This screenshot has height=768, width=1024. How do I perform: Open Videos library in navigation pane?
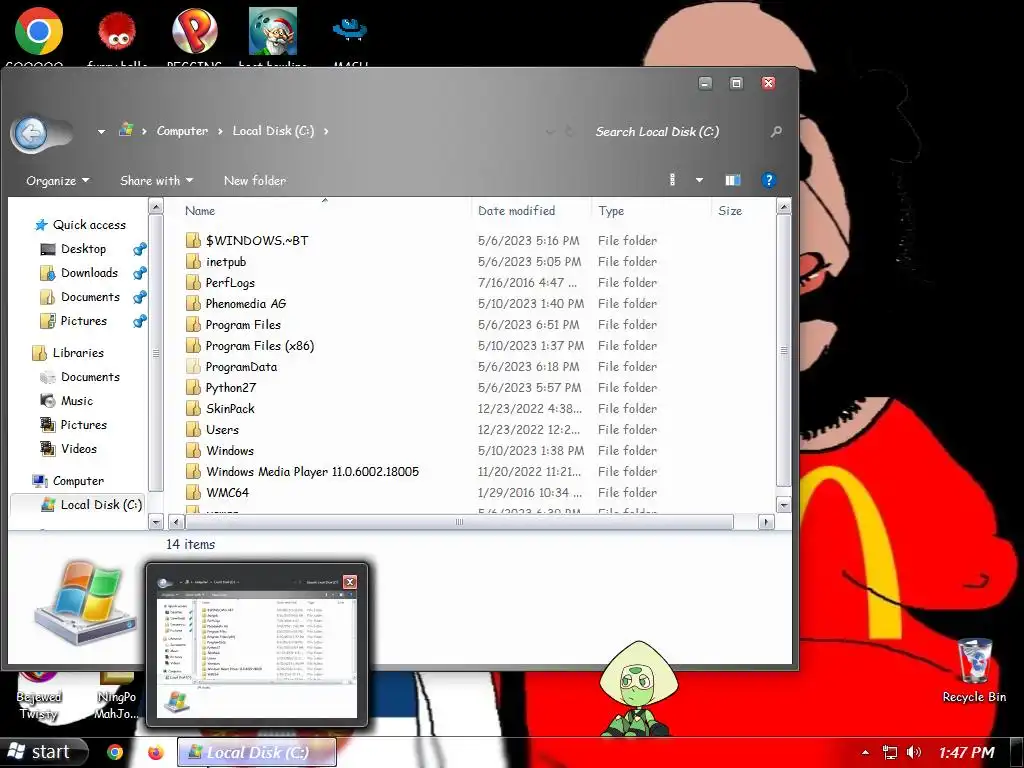[78, 449]
